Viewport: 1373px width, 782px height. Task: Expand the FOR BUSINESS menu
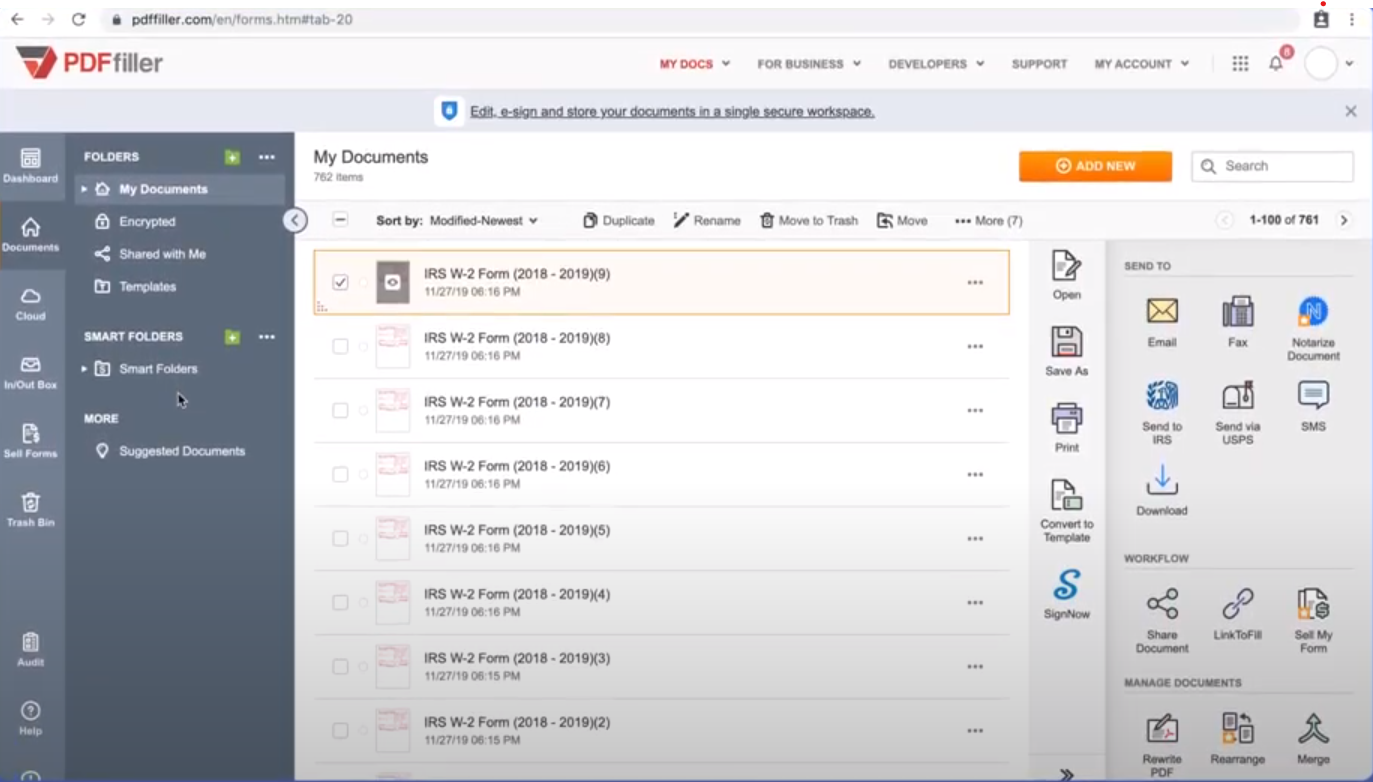point(809,63)
